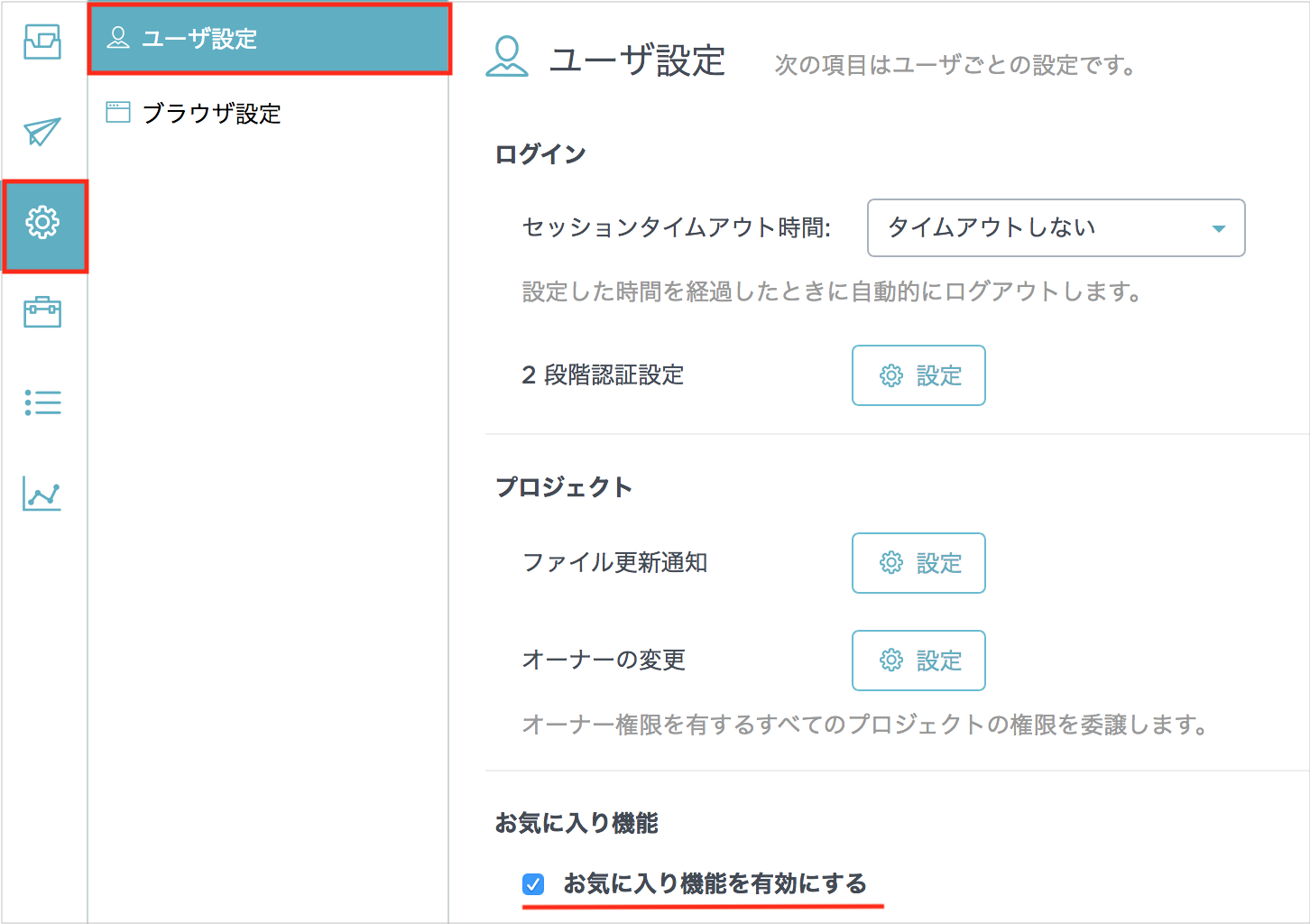Click the paper plane send icon

click(42, 132)
